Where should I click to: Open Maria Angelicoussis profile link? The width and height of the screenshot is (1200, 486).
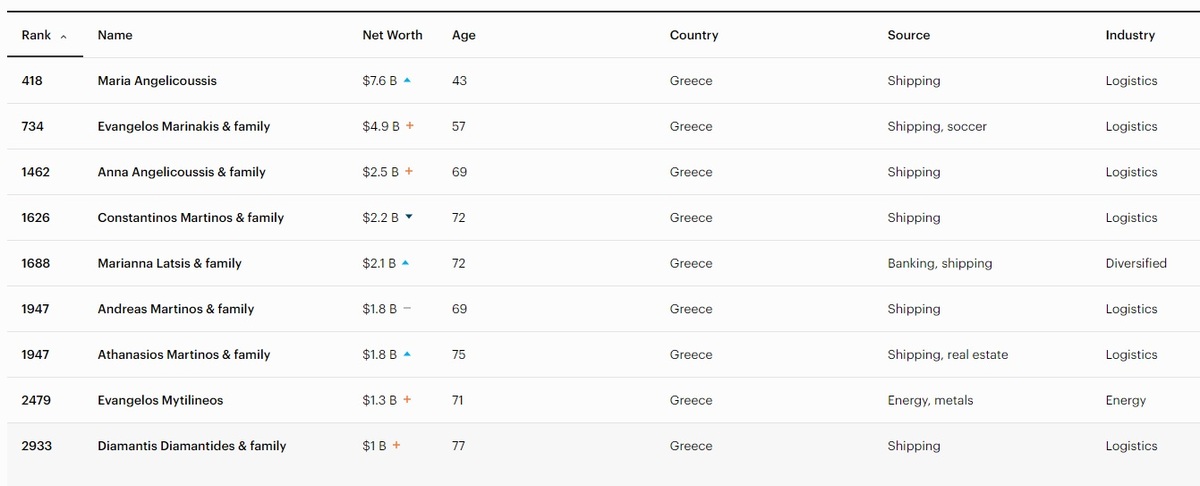click(x=157, y=81)
